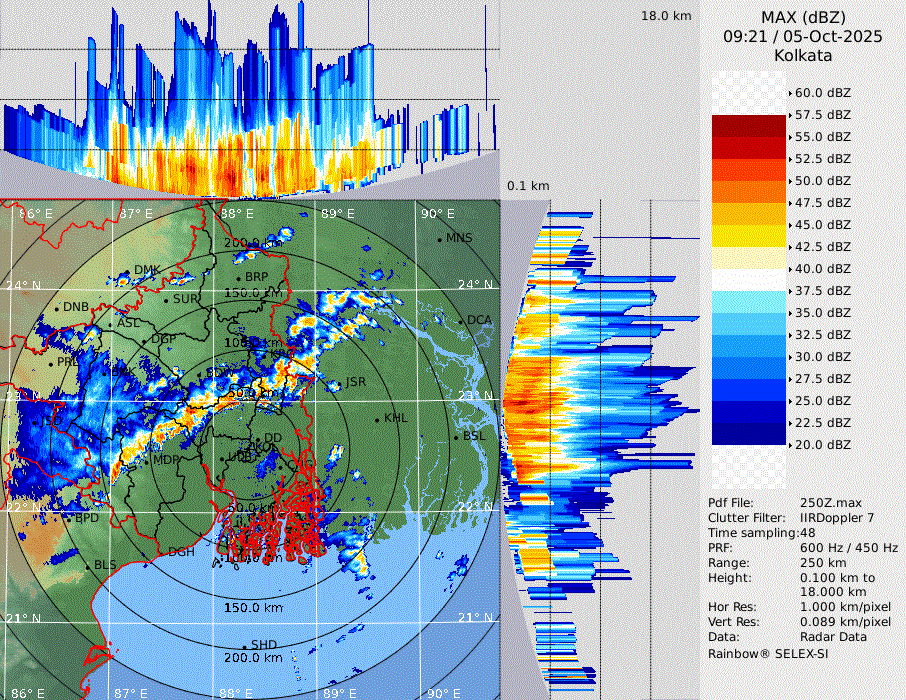Select the bright yellow legend color band
The width and height of the screenshot is (906, 700).
click(x=749, y=236)
